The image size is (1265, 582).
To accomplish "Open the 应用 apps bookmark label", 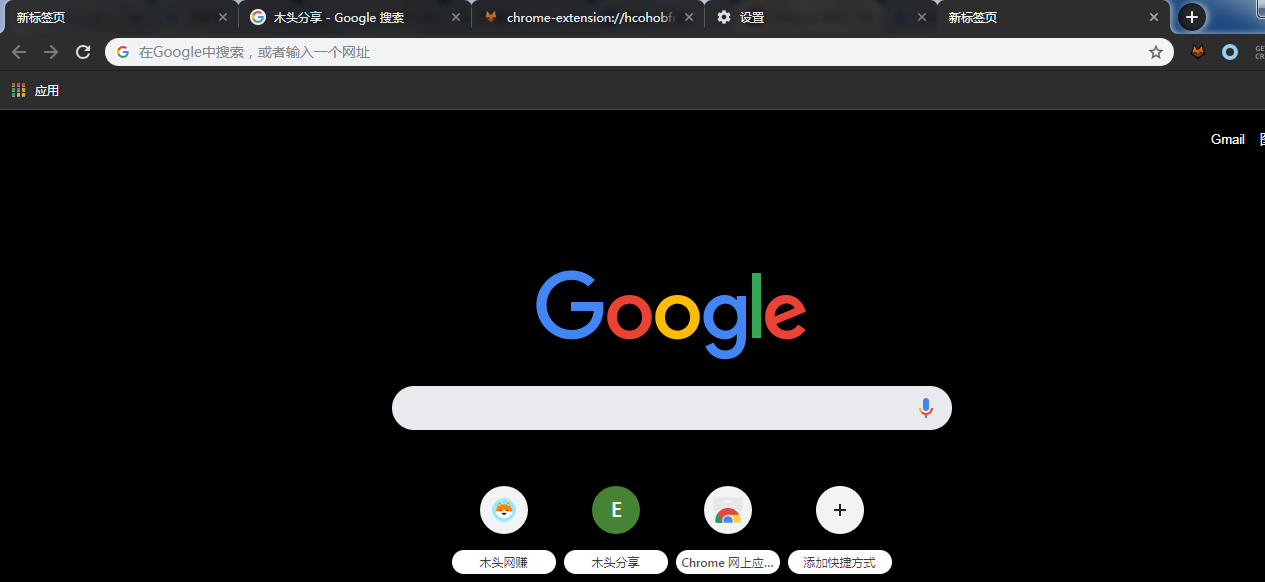I will pyautogui.click(x=47, y=90).
